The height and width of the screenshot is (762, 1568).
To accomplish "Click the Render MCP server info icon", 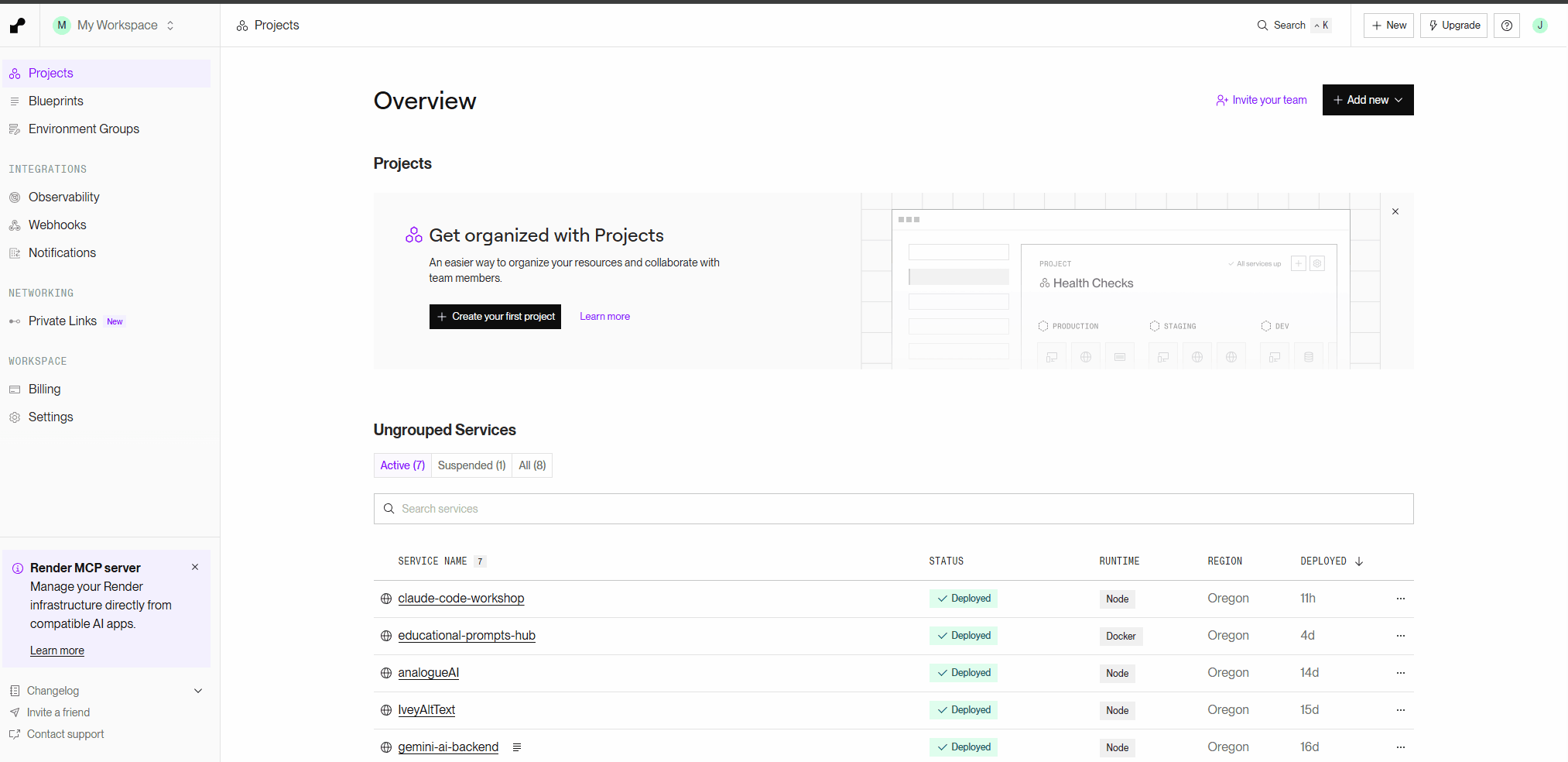I will (x=18, y=569).
